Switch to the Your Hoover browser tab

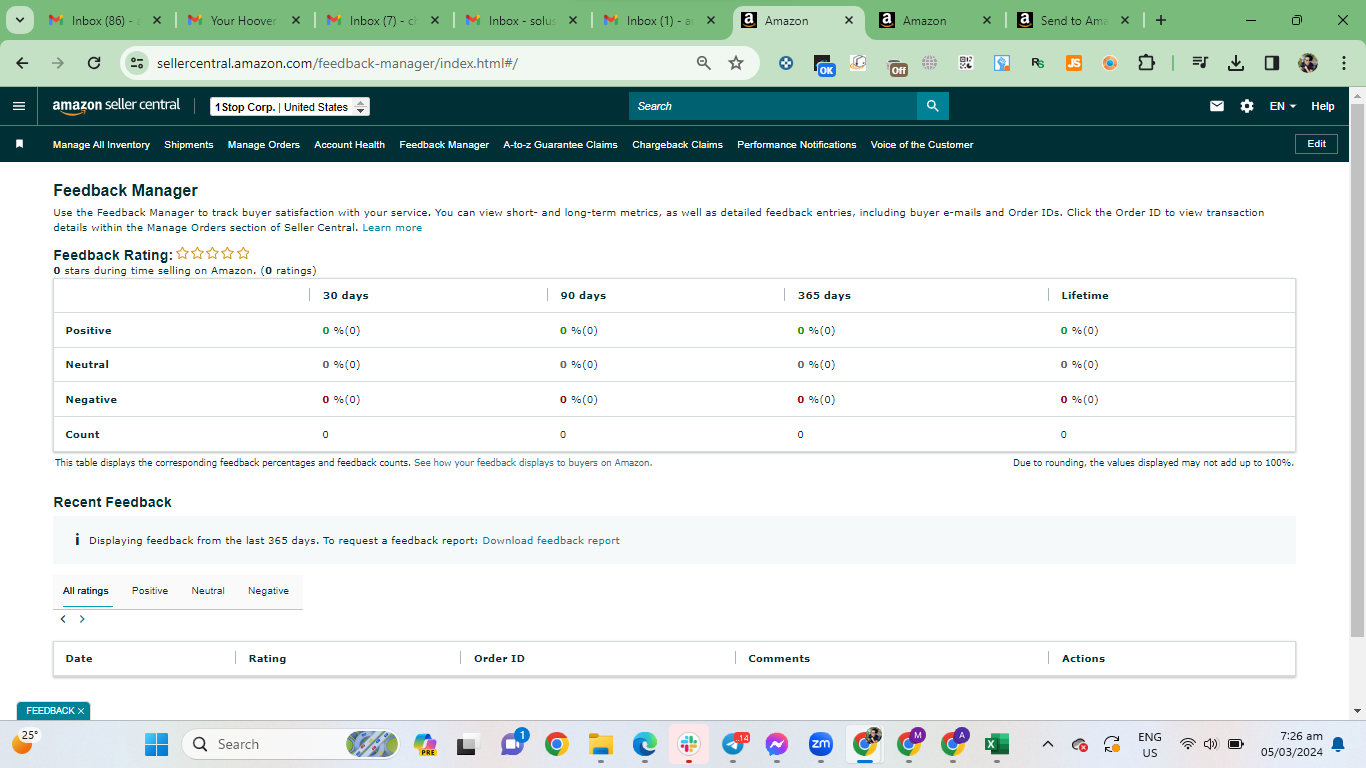coord(243,20)
